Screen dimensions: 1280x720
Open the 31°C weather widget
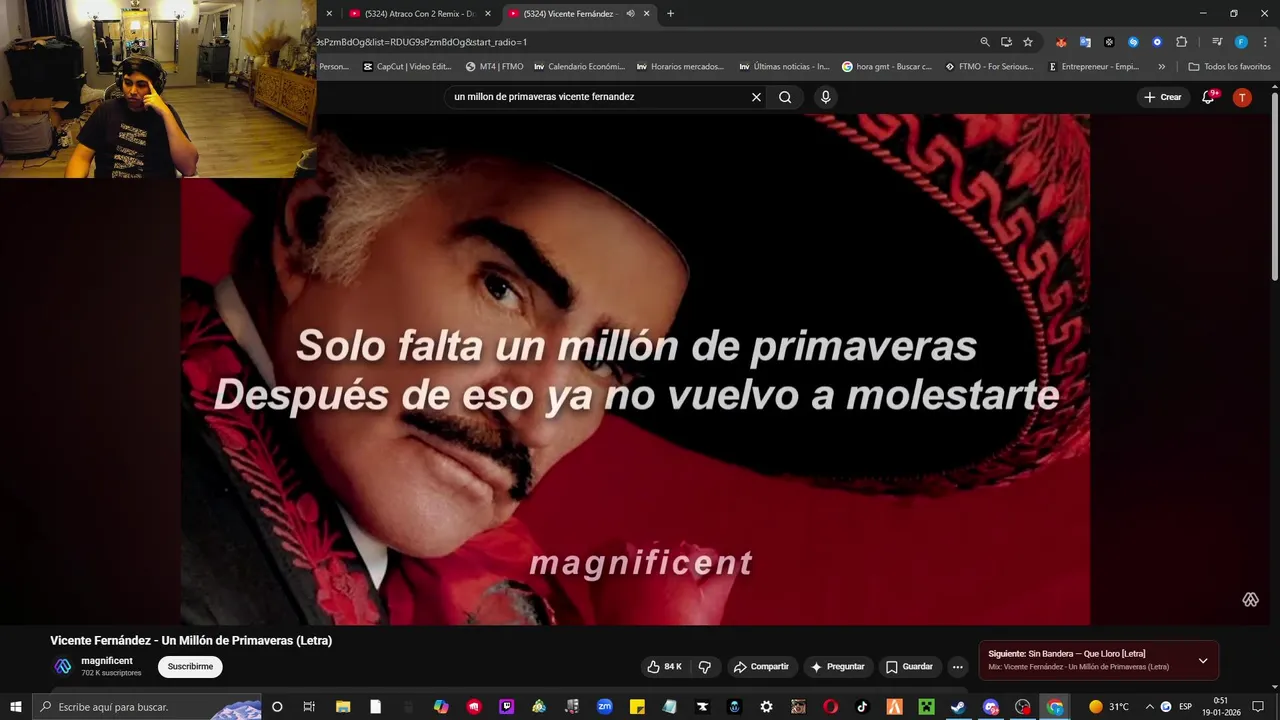click(1109, 707)
